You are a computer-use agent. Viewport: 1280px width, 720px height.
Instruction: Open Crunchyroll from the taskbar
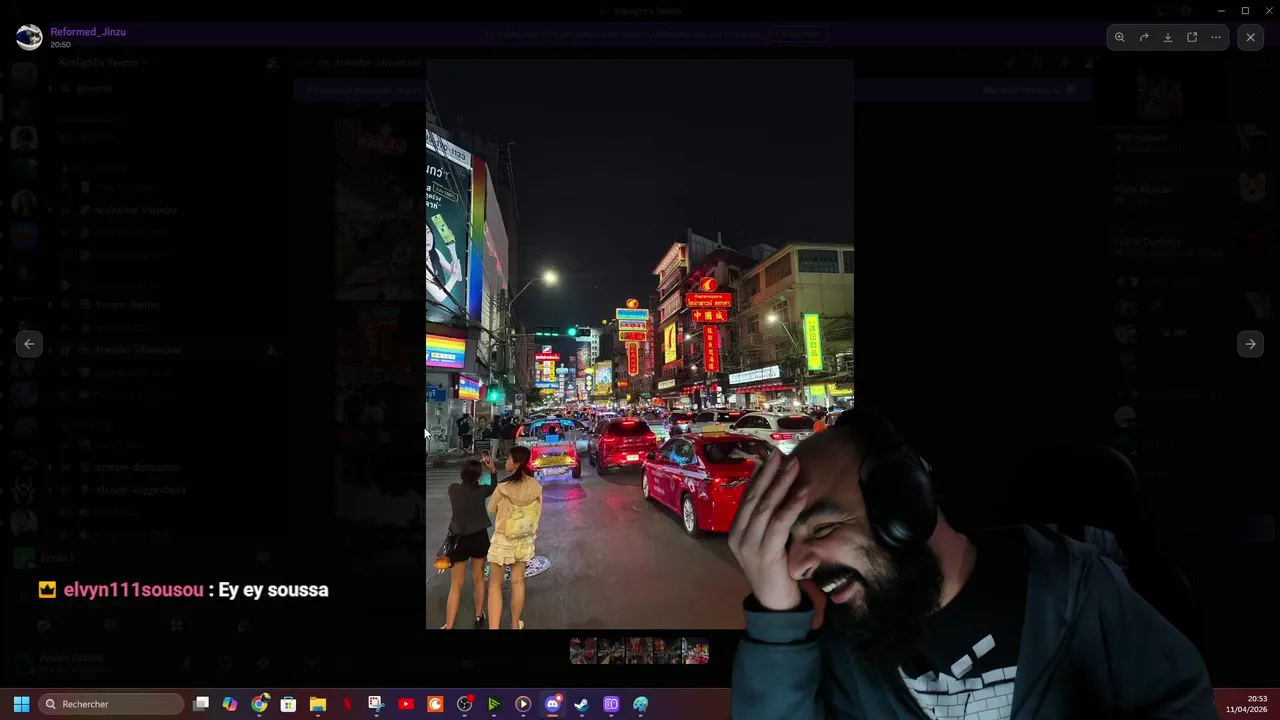(435, 704)
